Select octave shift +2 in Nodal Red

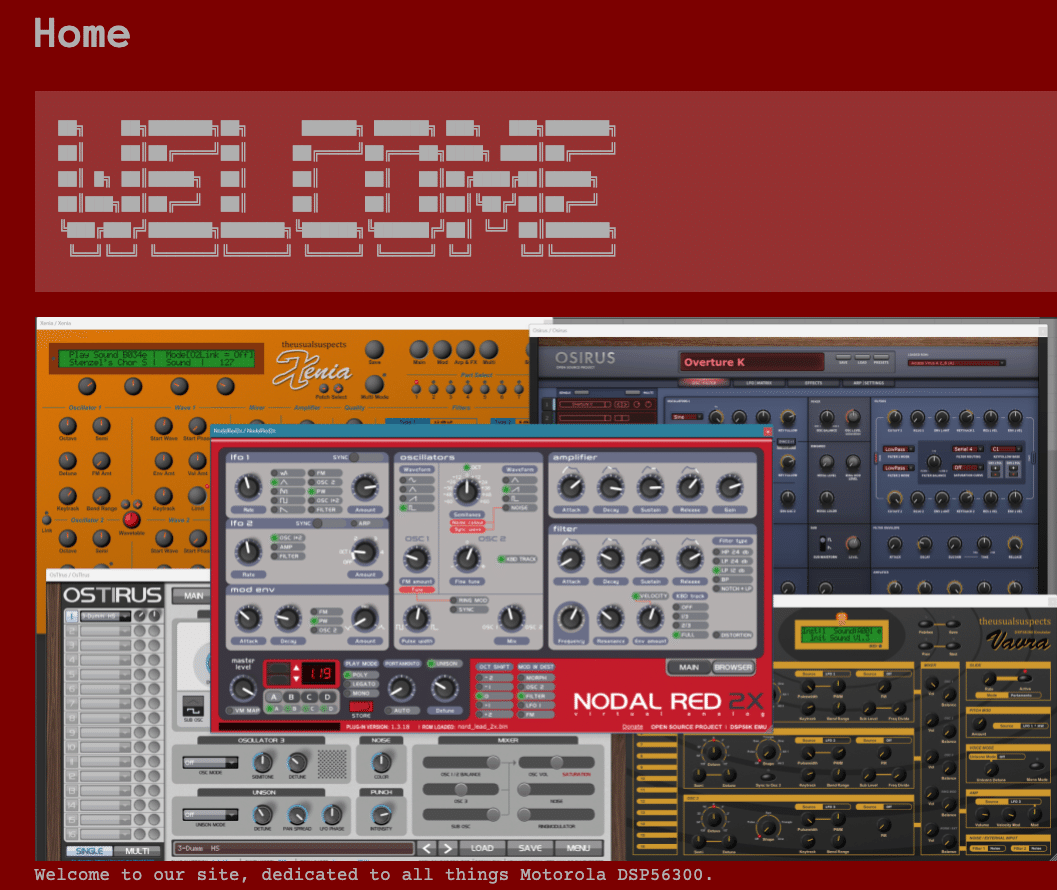[x=494, y=714]
